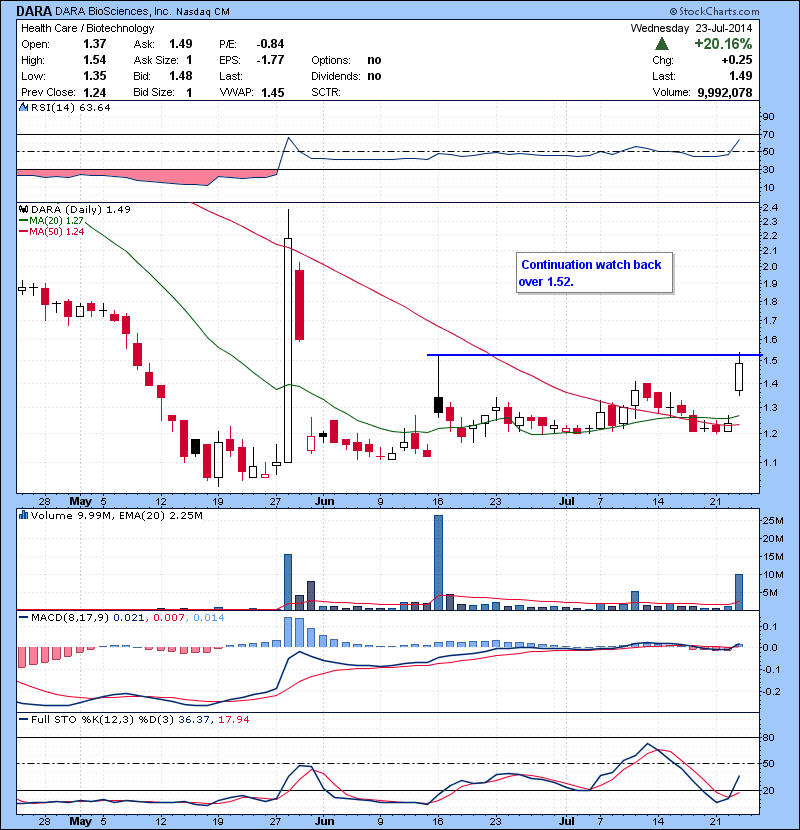Click the MACD value 0.021 text

[128, 618]
